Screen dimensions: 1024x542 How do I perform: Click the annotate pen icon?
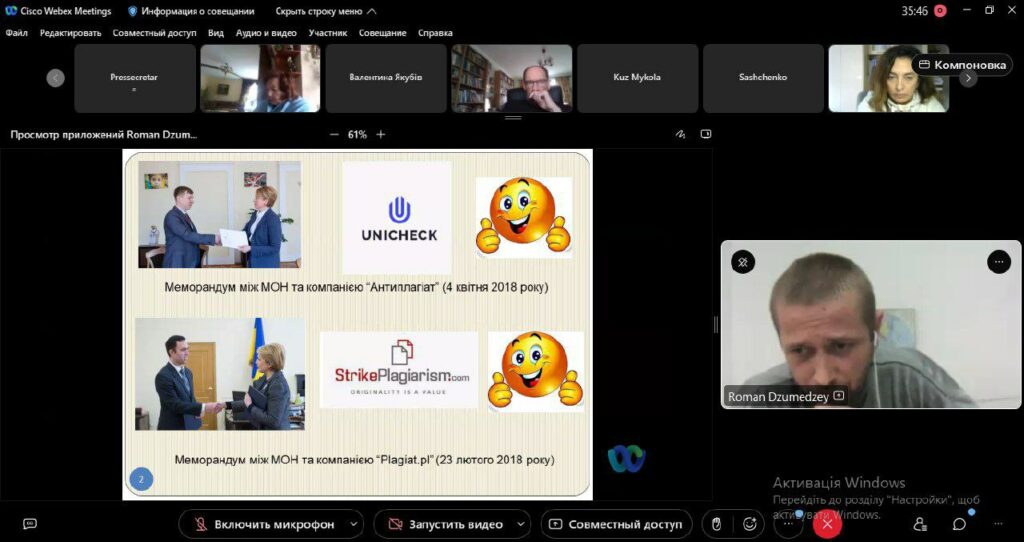(680, 134)
